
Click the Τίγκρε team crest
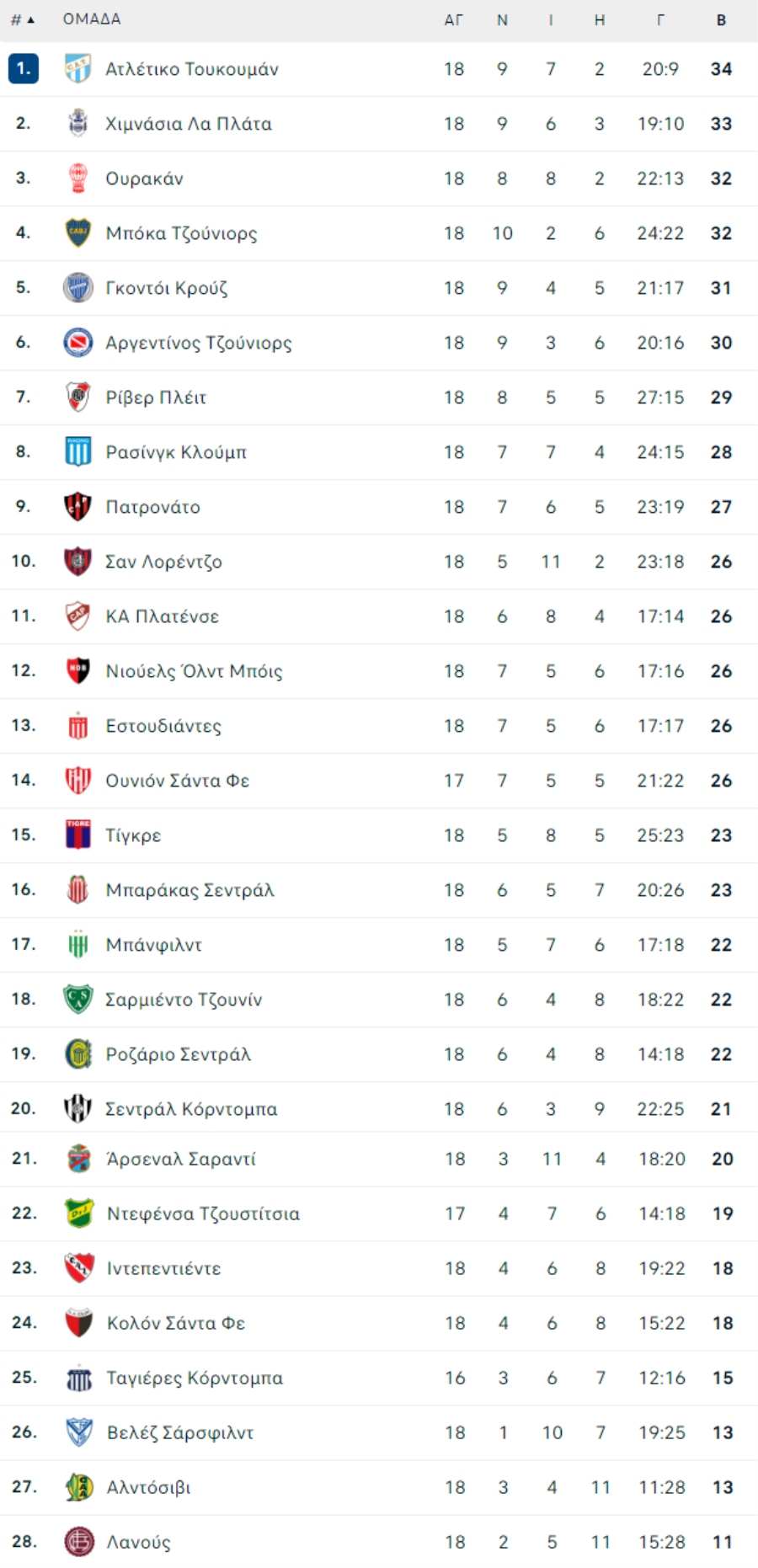pyautogui.click(x=78, y=835)
